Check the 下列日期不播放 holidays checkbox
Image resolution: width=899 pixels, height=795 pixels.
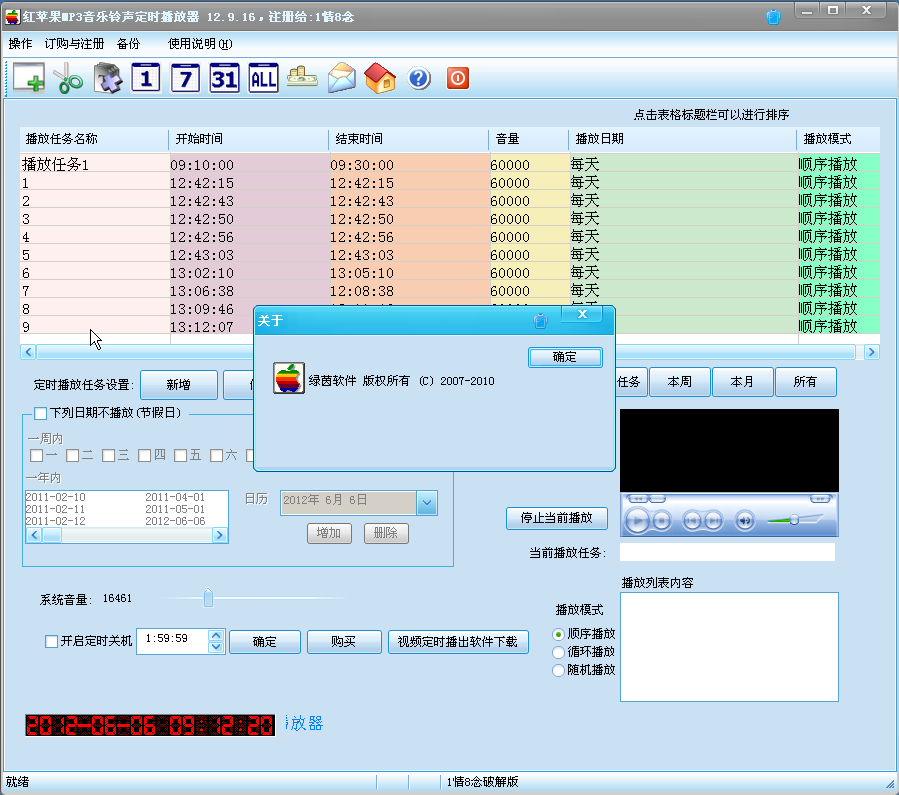(40, 413)
